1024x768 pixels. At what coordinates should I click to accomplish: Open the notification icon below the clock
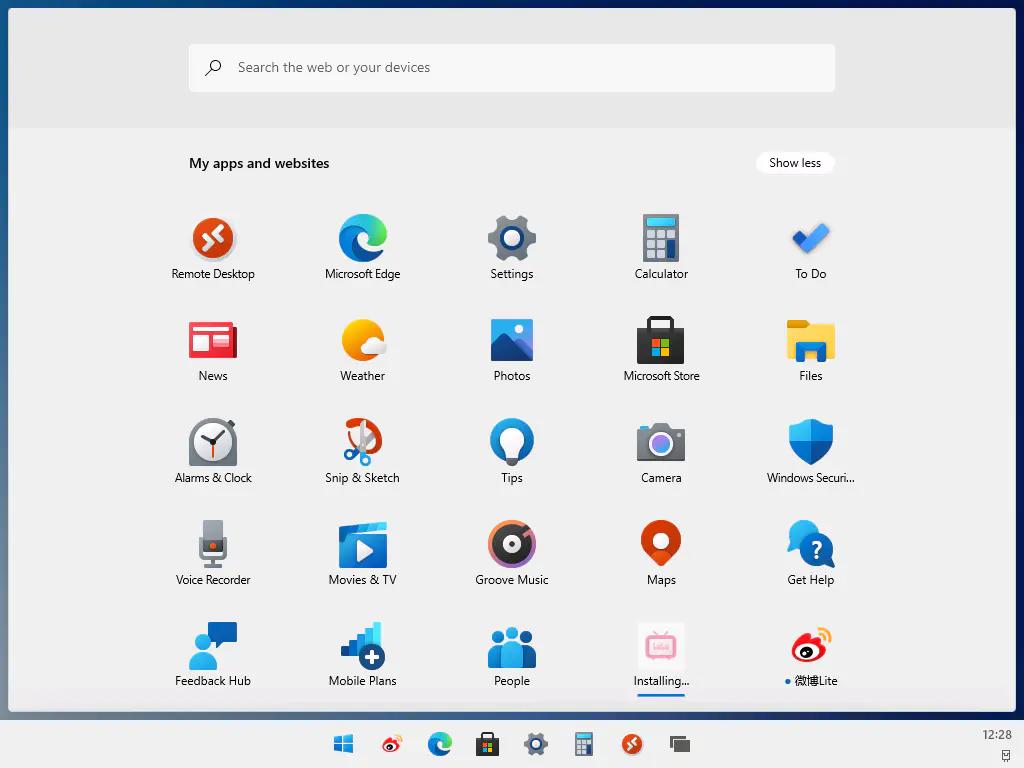(x=1006, y=756)
